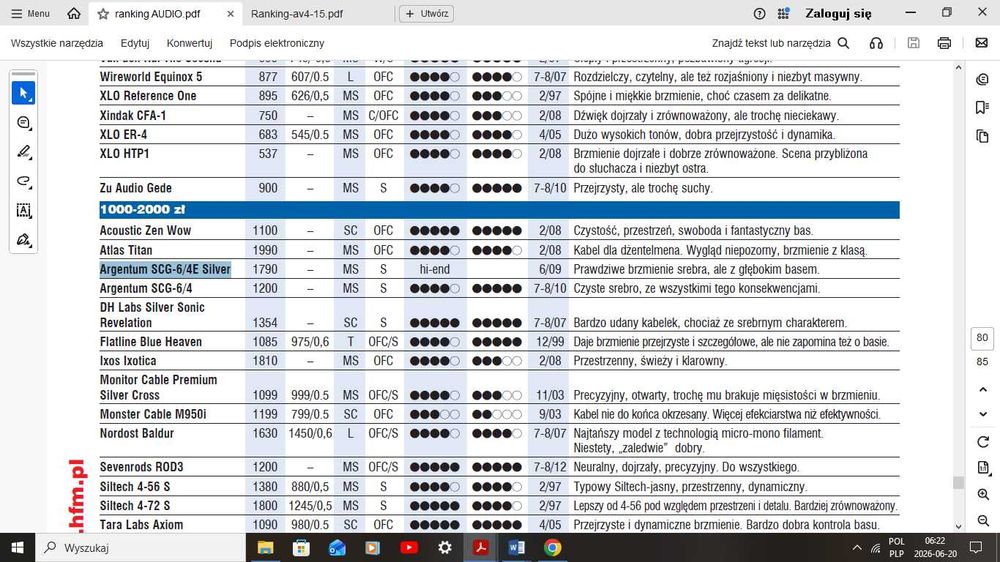Click highlighted text Argentum SCG-6/4E Silver
The image size is (1000, 562).
(165, 269)
